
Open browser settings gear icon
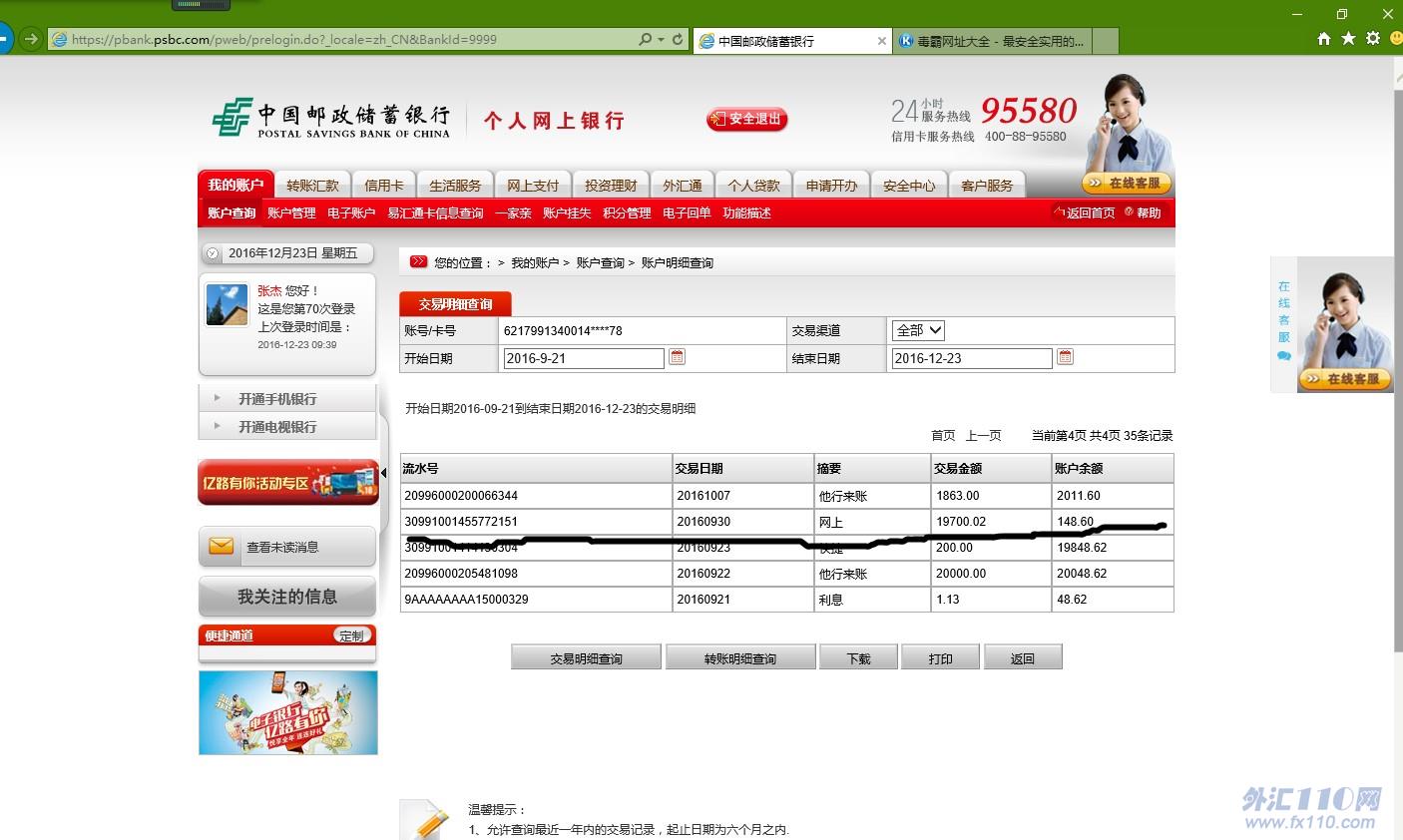tap(1373, 39)
